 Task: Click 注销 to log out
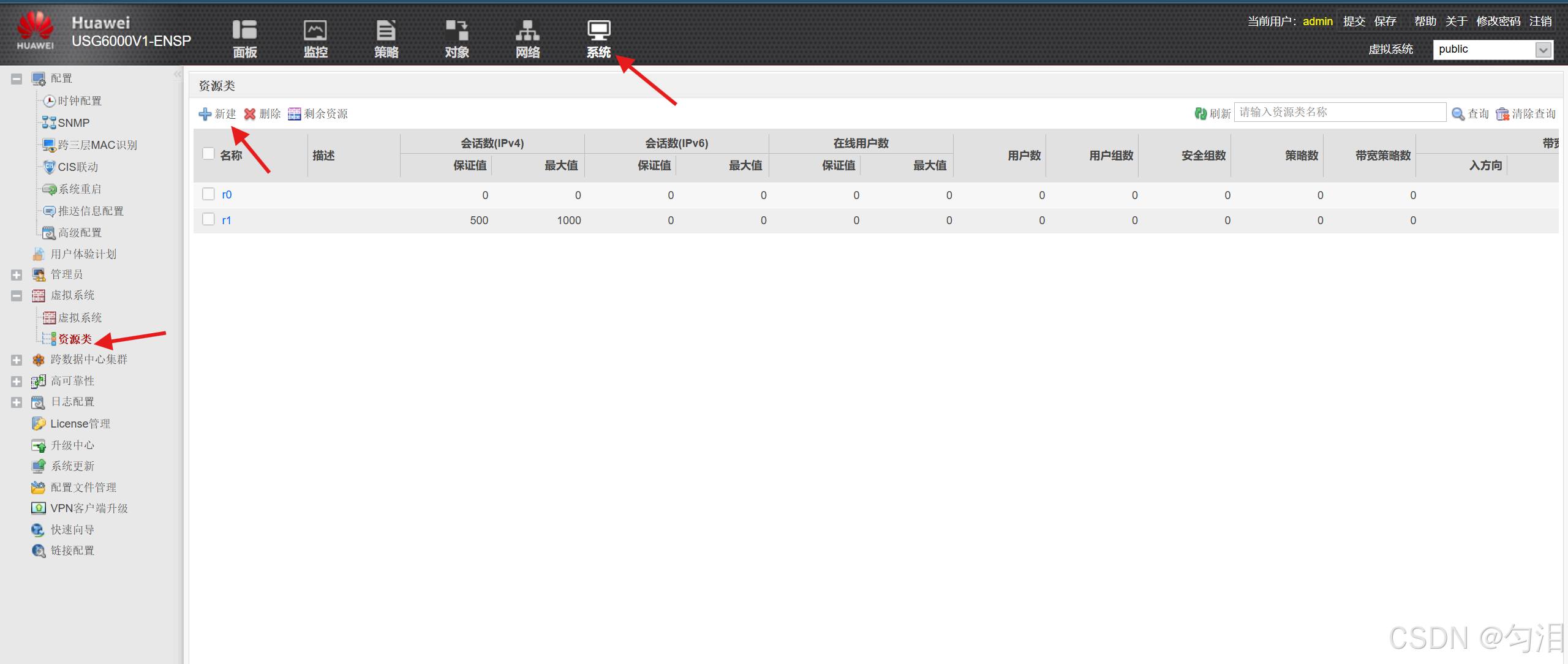1540,21
